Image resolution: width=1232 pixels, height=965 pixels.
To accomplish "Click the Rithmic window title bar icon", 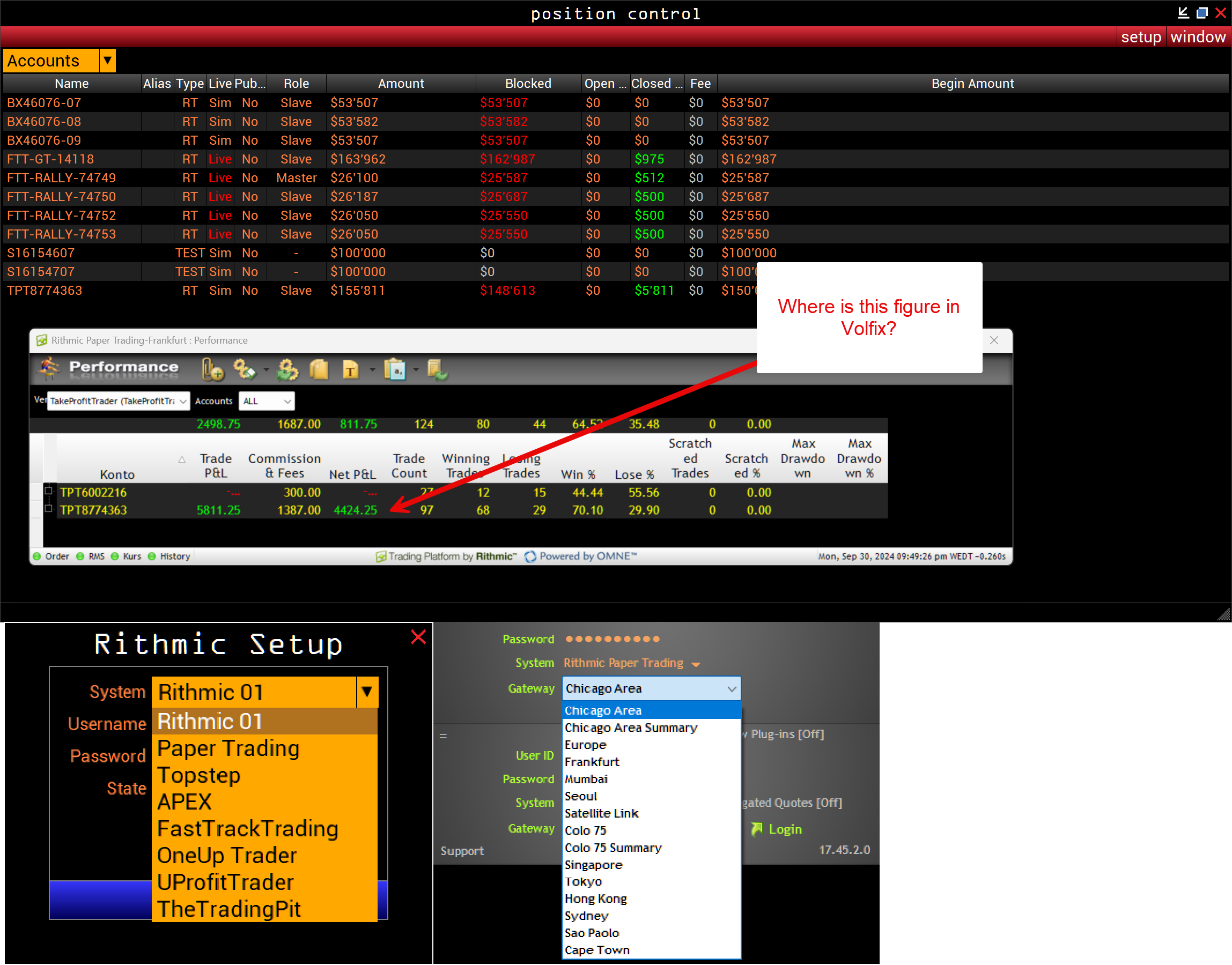I will pyautogui.click(x=41, y=340).
